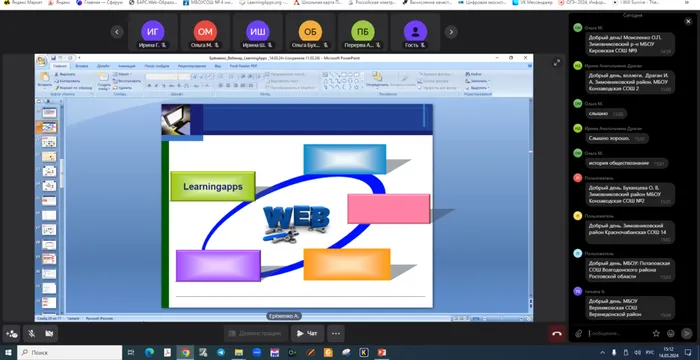Open the three-dots more options menu
This screenshot has height=360, width=700.
336,334
